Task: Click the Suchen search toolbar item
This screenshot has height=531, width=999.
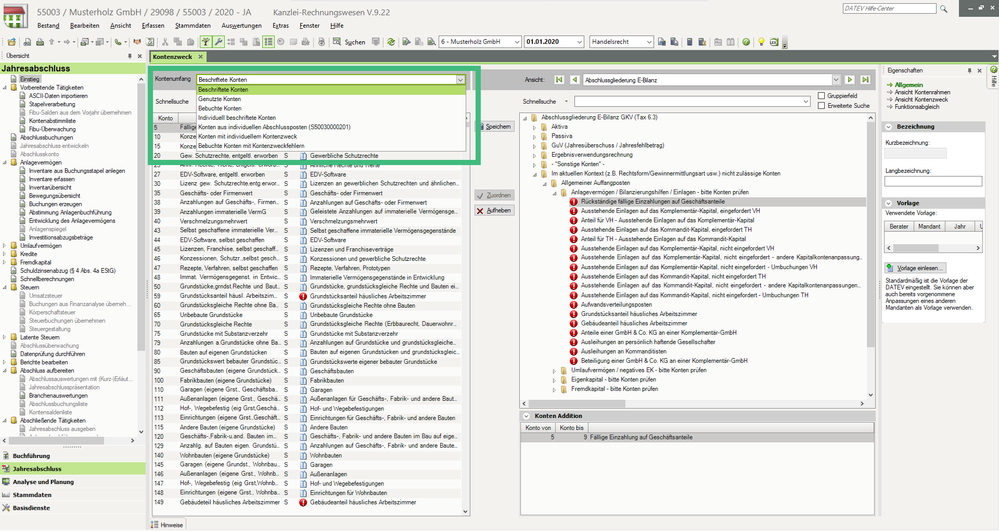Action: tap(349, 42)
